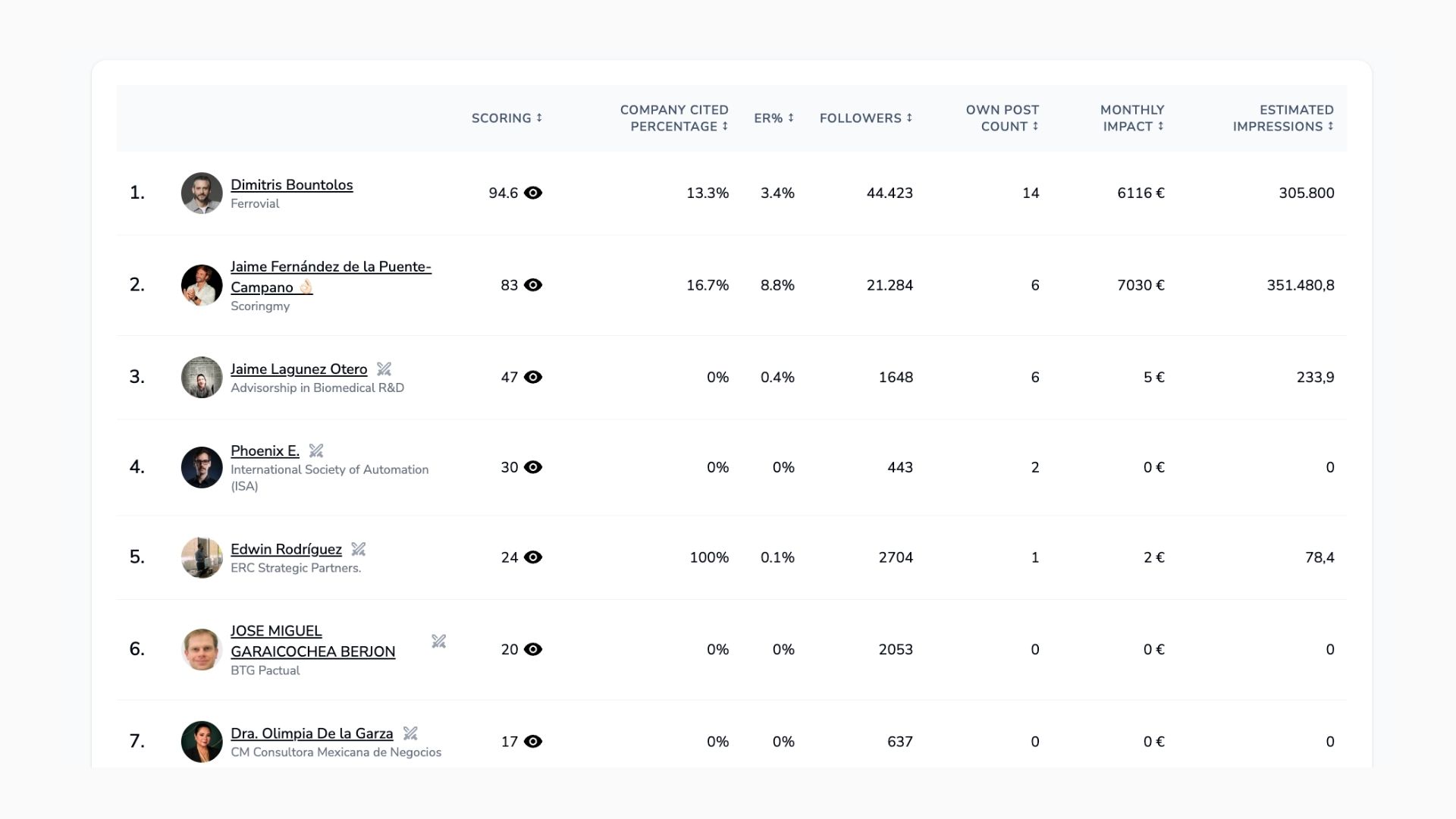Click company cited value 13.3%

point(708,193)
